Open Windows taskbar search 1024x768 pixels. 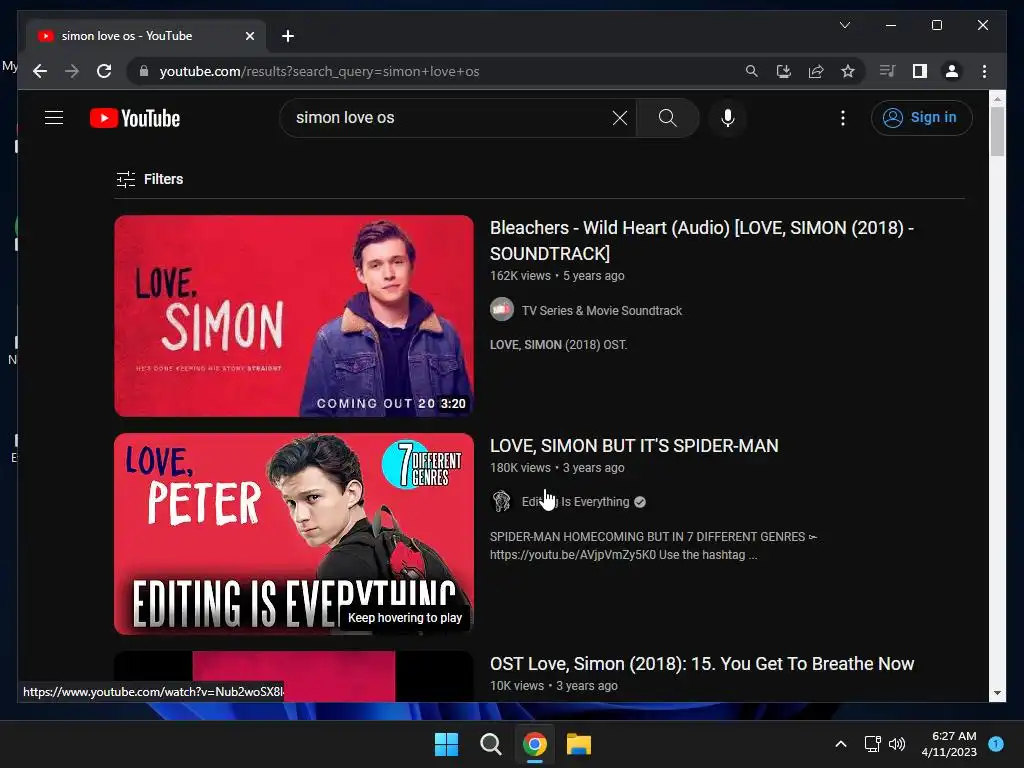(x=490, y=744)
